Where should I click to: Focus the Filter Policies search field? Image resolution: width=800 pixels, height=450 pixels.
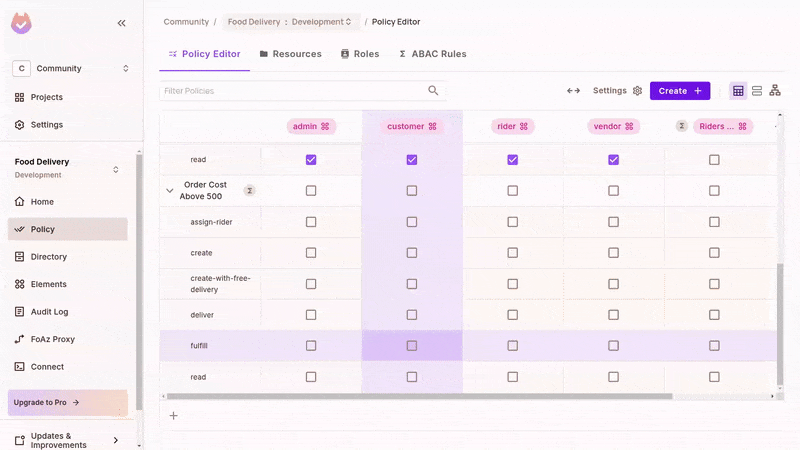tap(290, 91)
